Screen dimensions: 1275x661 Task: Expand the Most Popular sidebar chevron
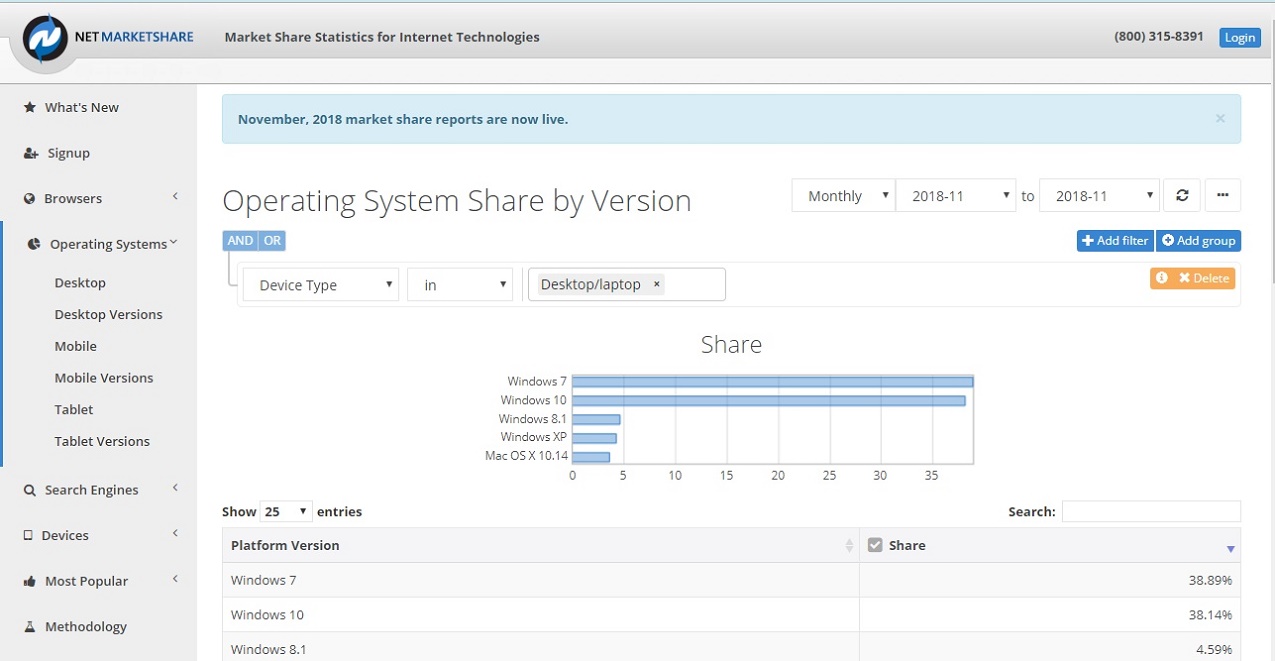tap(175, 579)
